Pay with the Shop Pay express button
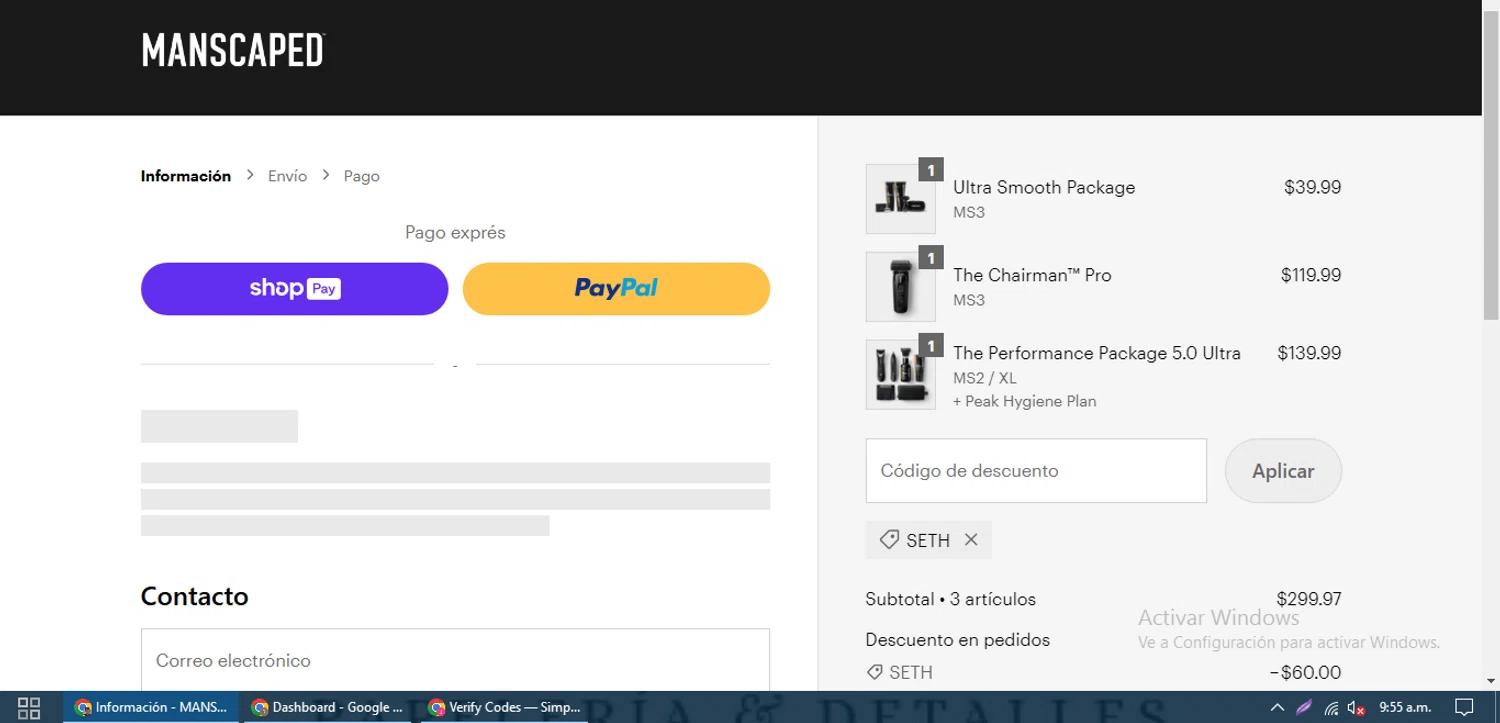This screenshot has height=723, width=1500. 294,289
